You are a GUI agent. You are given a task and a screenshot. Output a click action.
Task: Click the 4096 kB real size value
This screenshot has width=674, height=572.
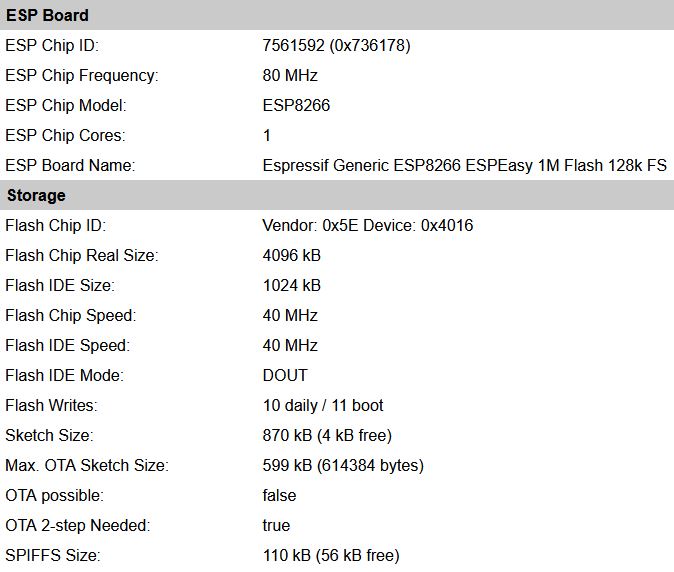pos(292,255)
